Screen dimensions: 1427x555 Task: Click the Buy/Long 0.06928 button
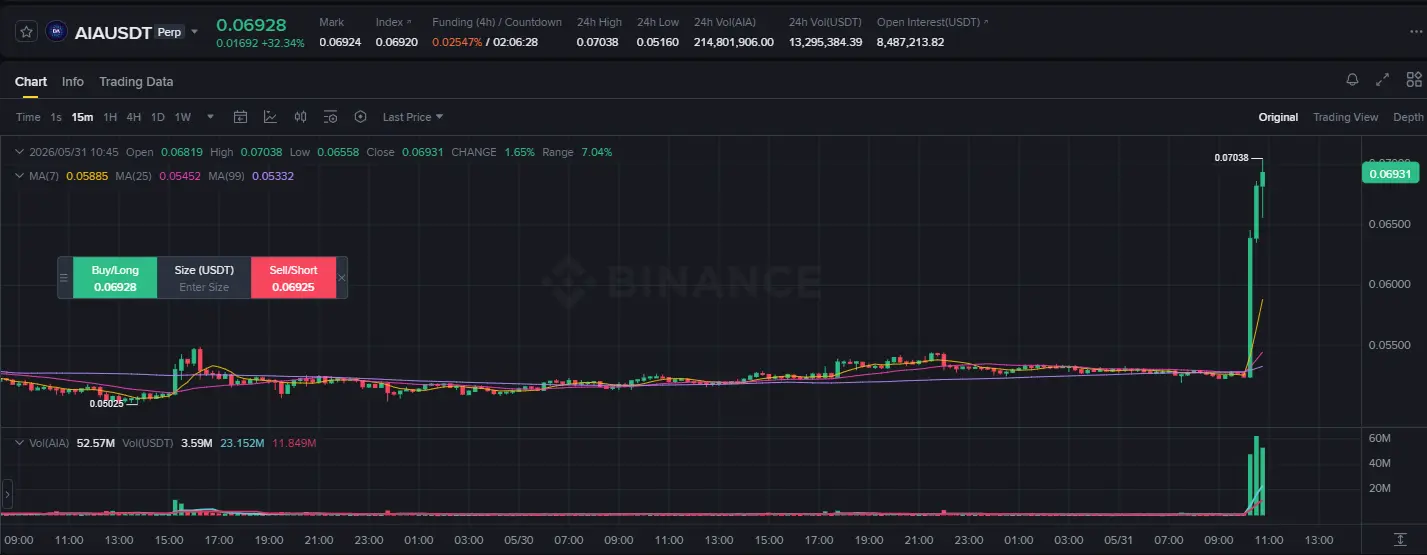[x=115, y=278]
